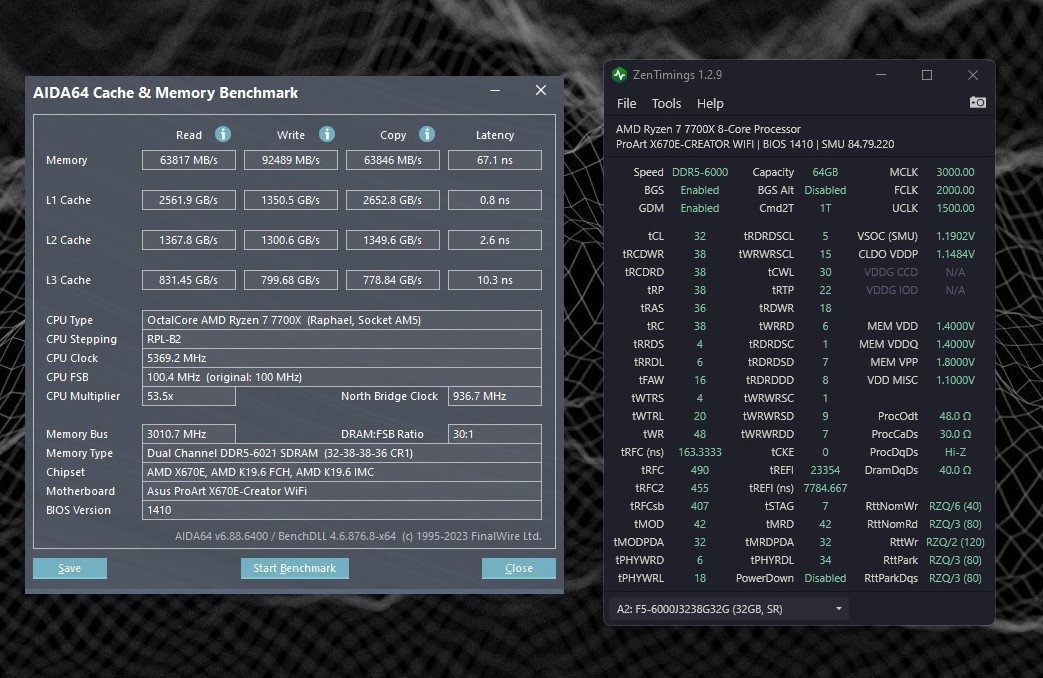Click the Write info icon in AIDA64

point(327,134)
